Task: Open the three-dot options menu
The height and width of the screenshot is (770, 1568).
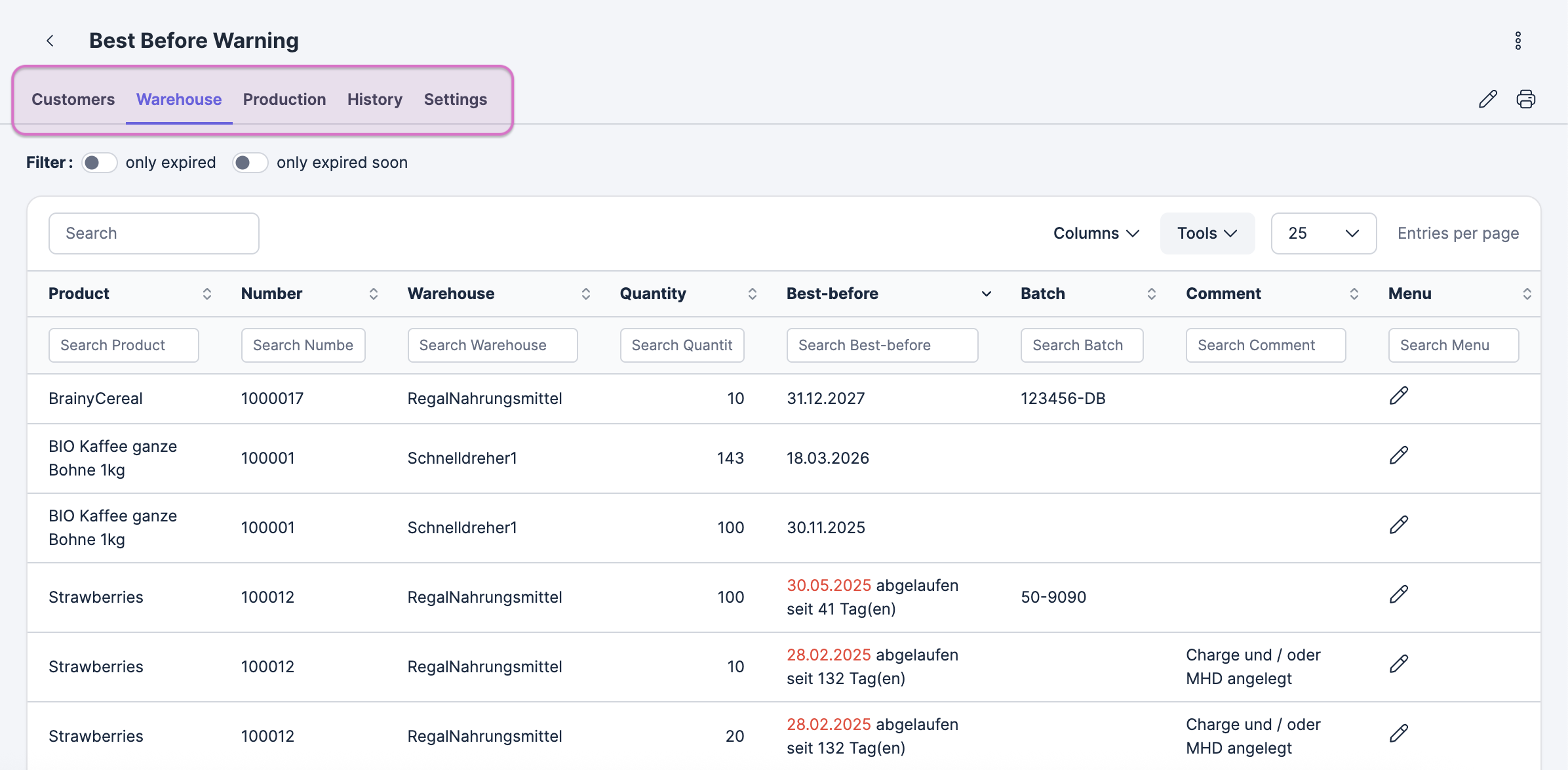Action: point(1518,41)
